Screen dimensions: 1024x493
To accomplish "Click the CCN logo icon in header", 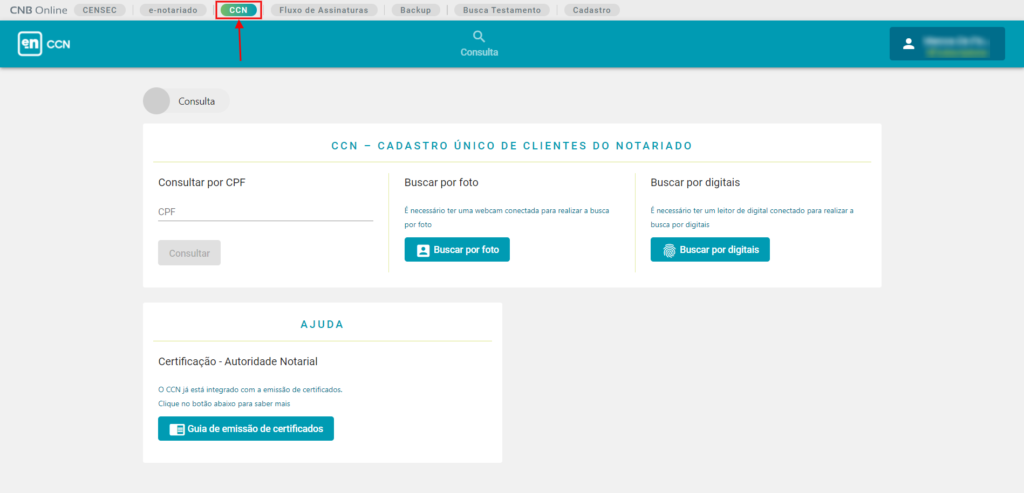I will (30, 44).
